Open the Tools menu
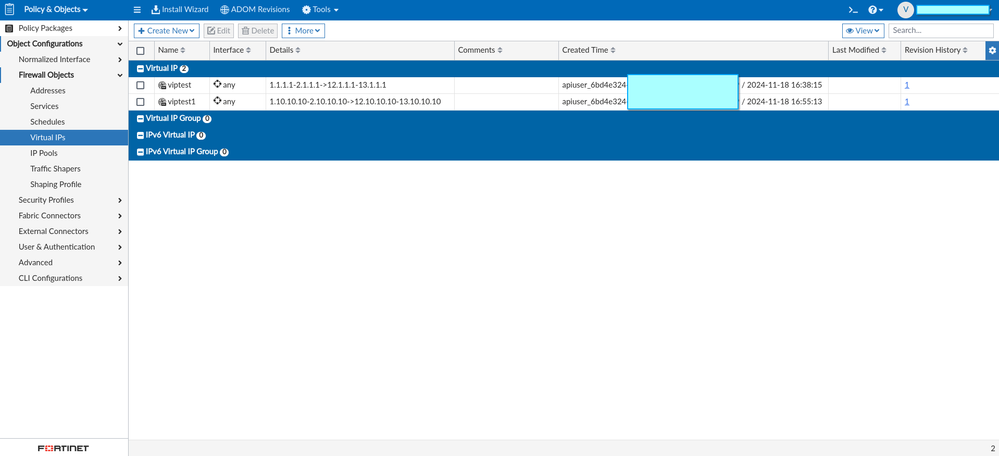Image resolution: width=999 pixels, height=456 pixels. tap(320, 10)
